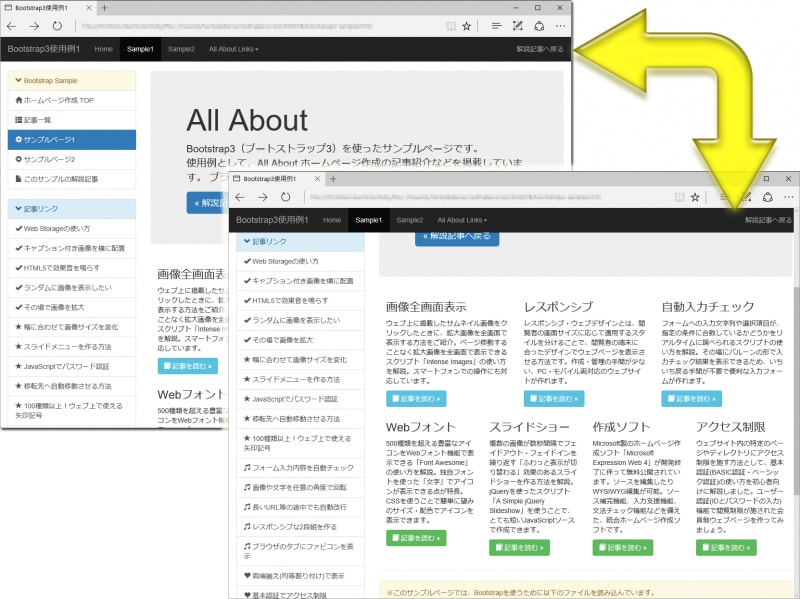Screen dimensions: 800x599
Task: Click 記事を読む button under 自動入力チェック
Action: 691,399
